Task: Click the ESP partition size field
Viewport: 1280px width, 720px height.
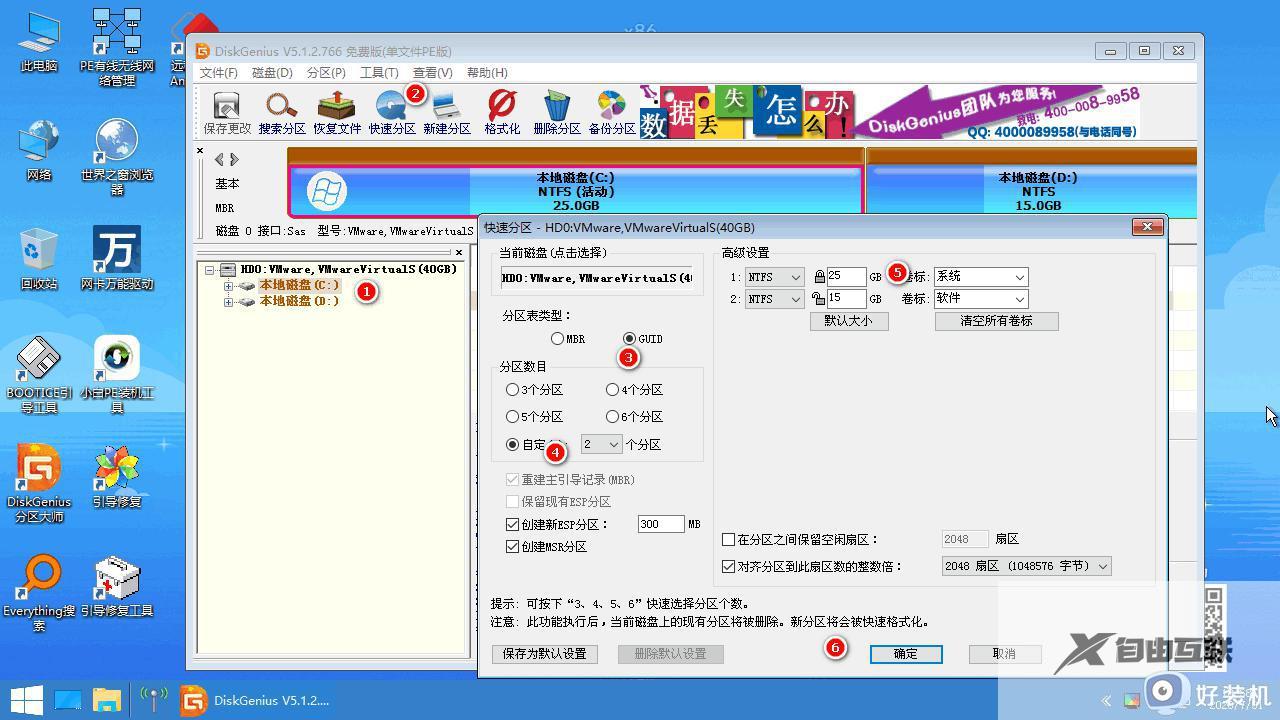Action: [661, 524]
